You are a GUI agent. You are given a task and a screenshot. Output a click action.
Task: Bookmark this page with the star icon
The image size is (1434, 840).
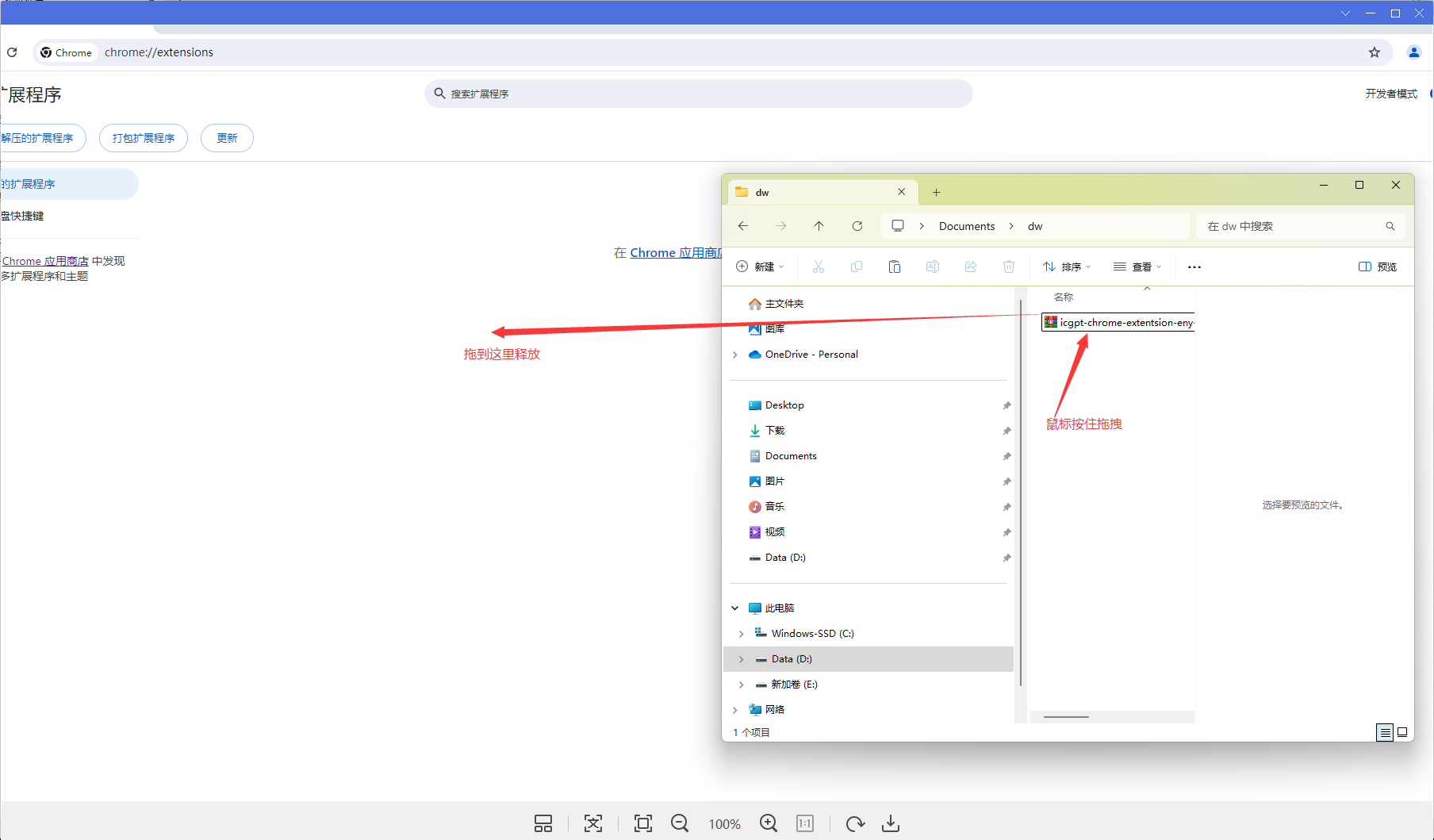(x=1375, y=52)
